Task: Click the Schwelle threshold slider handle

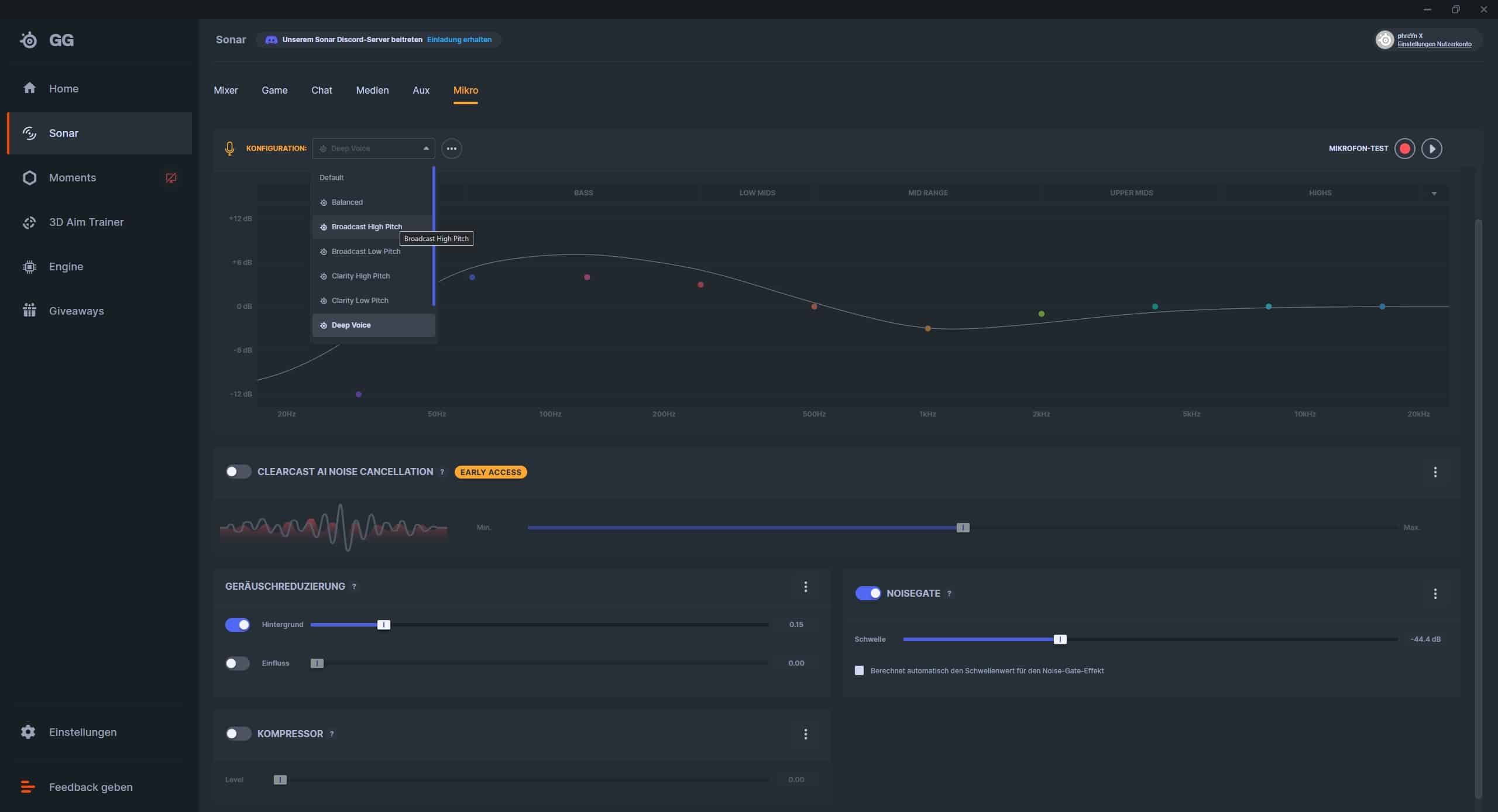Action: pyautogui.click(x=1060, y=639)
